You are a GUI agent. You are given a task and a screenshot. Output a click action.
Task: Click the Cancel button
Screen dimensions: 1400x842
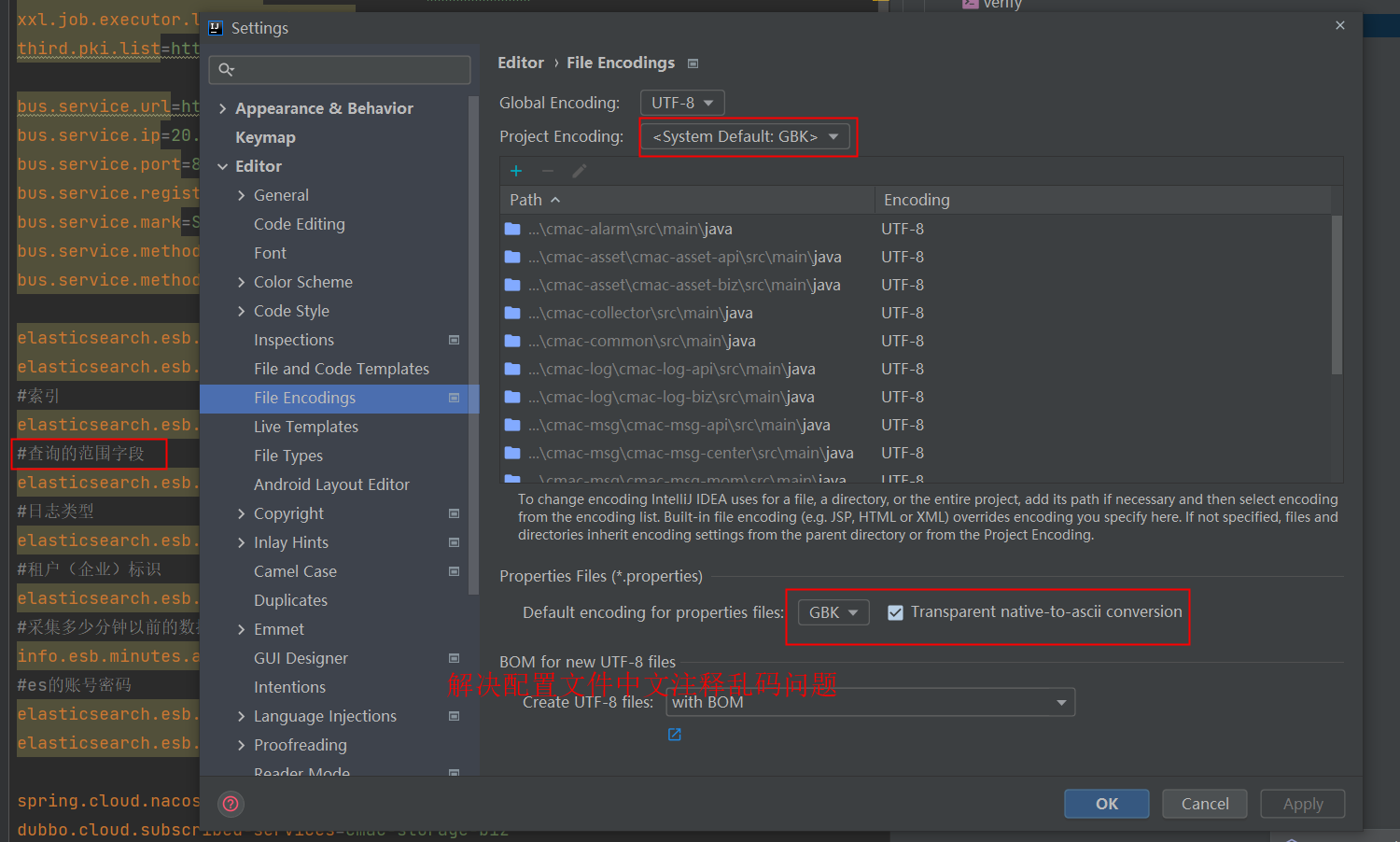coord(1205,804)
